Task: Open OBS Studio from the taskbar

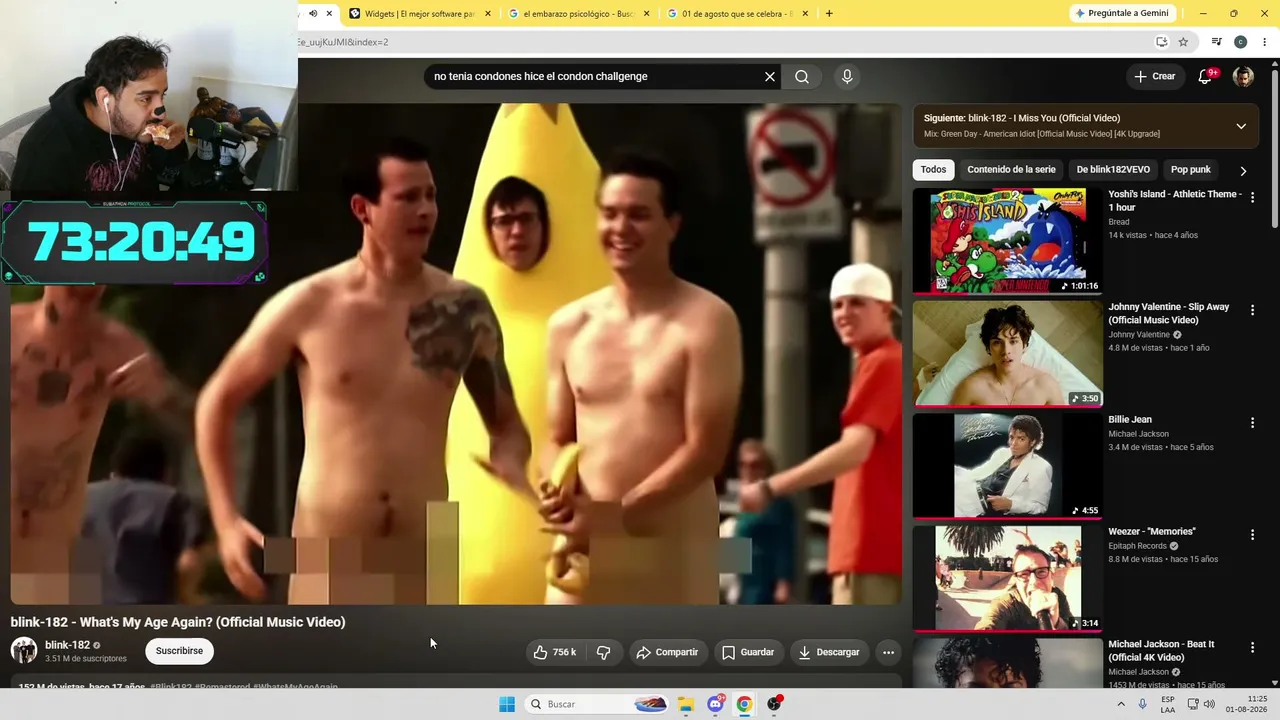Action: pos(774,704)
